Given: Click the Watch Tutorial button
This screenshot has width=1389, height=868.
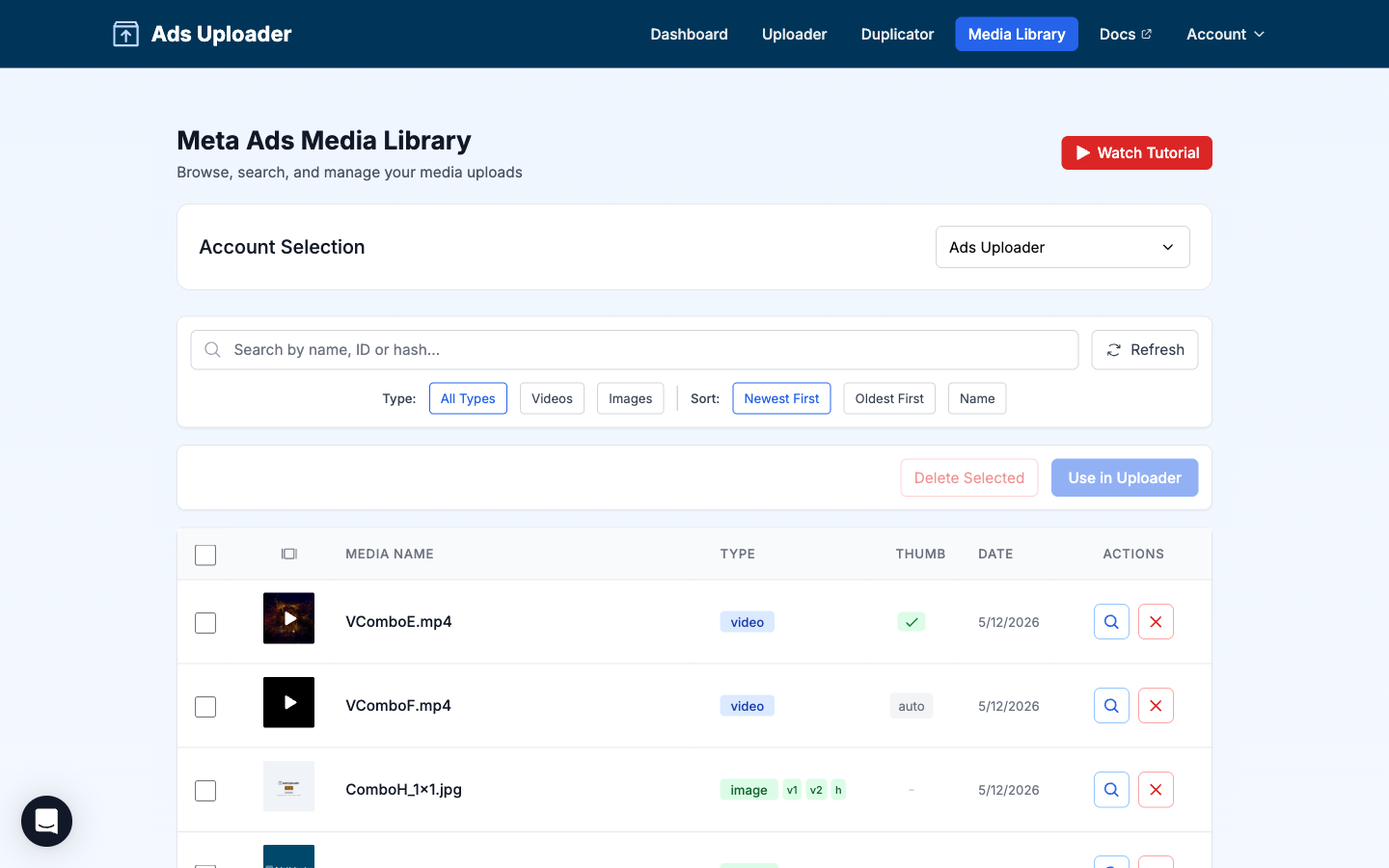Looking at the screenshot, I should pos(1136,152).
